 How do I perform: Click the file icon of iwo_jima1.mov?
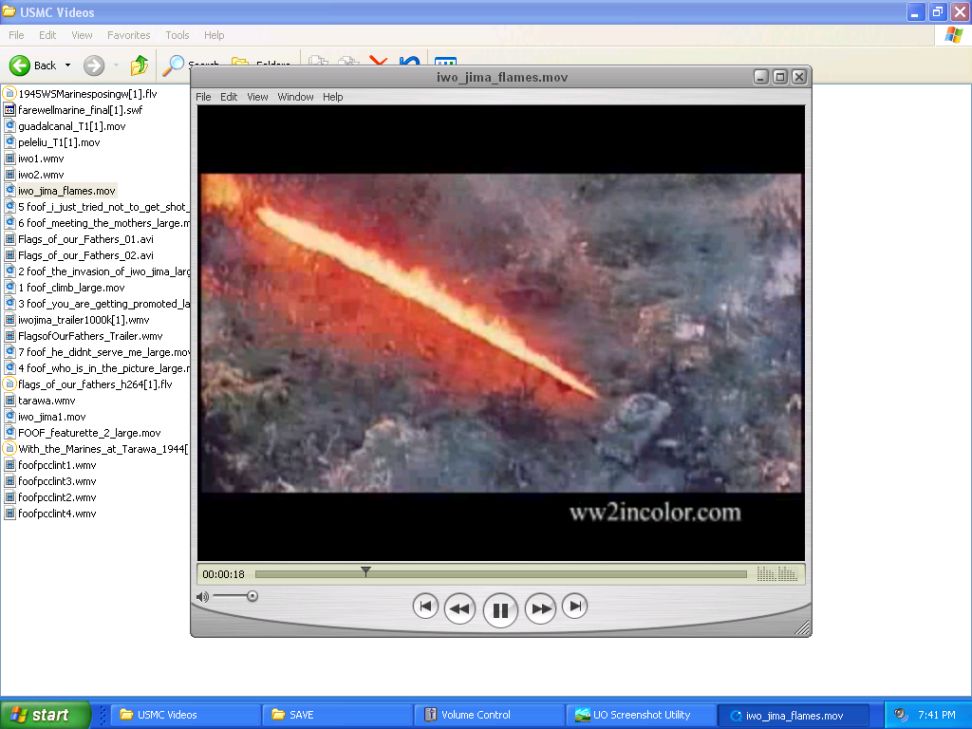coord(9,417)
